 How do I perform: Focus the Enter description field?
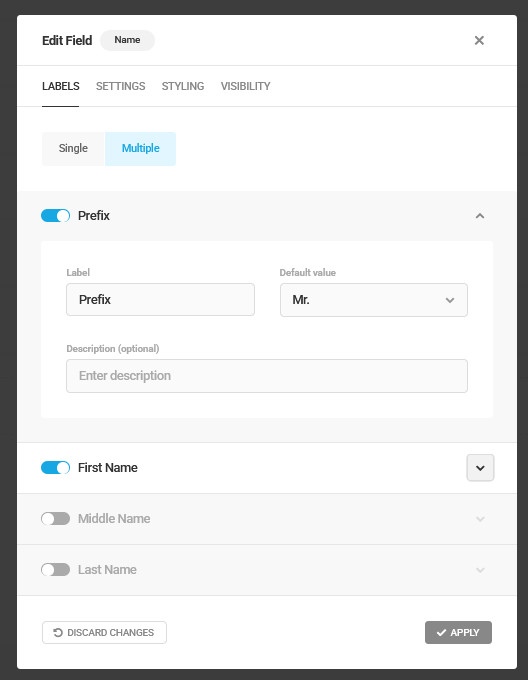[x=267, y=376]
